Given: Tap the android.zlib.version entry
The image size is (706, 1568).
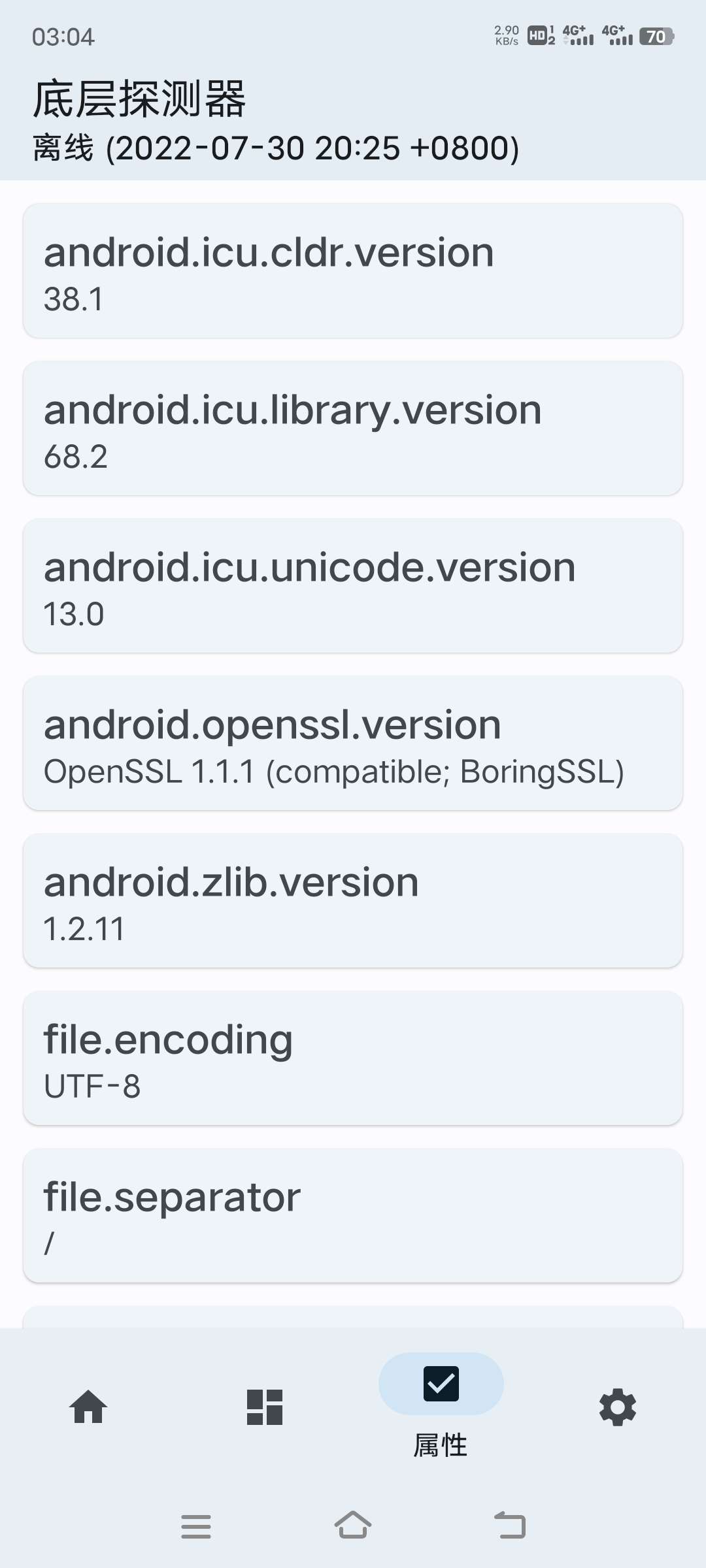Looking at the screenshot, I should (353, 900).
